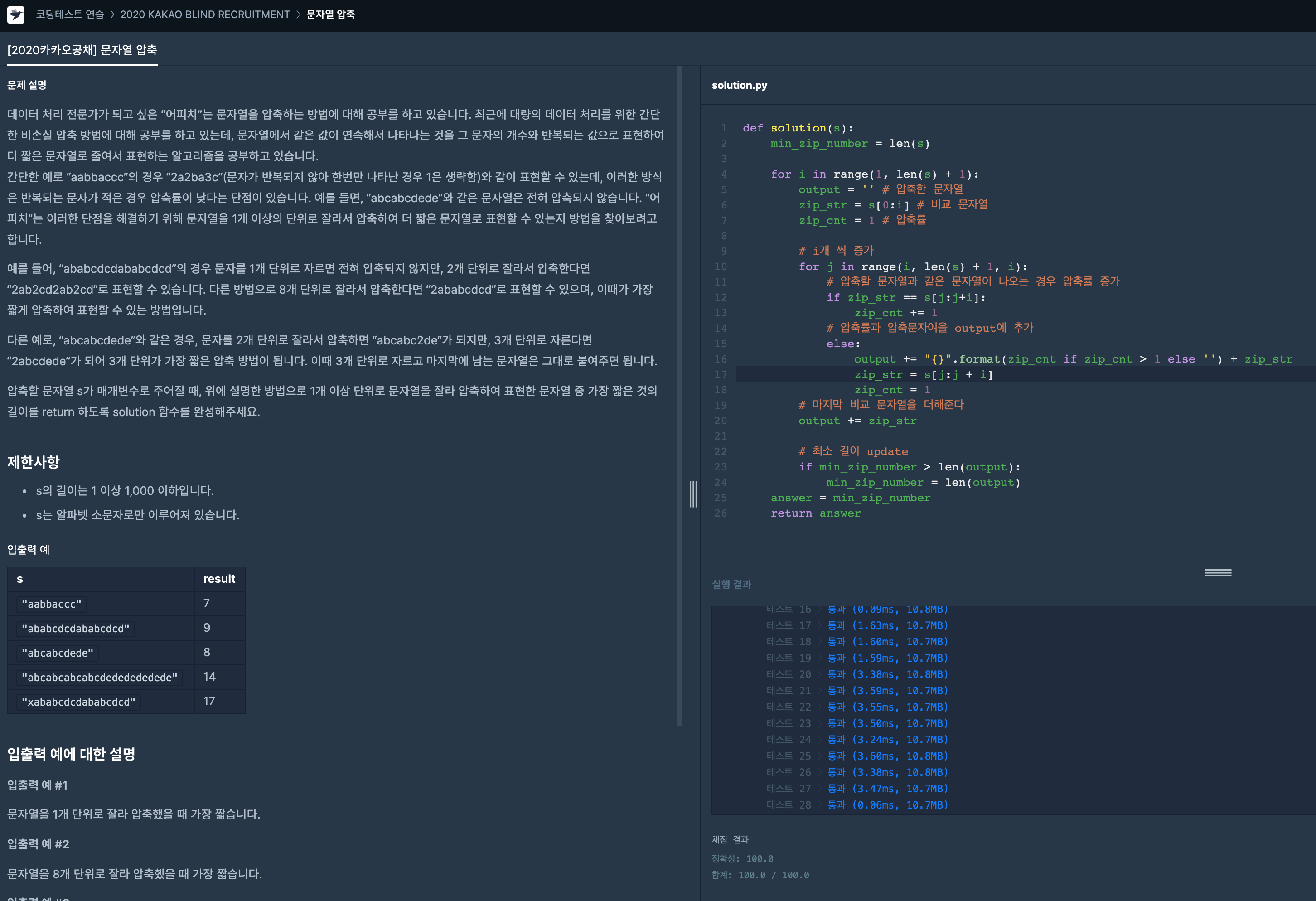Open the 코딩테스트 연습 breadcrumb link
Viewport: 1316px width, 901px height.
pyautogui.click(x=70, y=15)
